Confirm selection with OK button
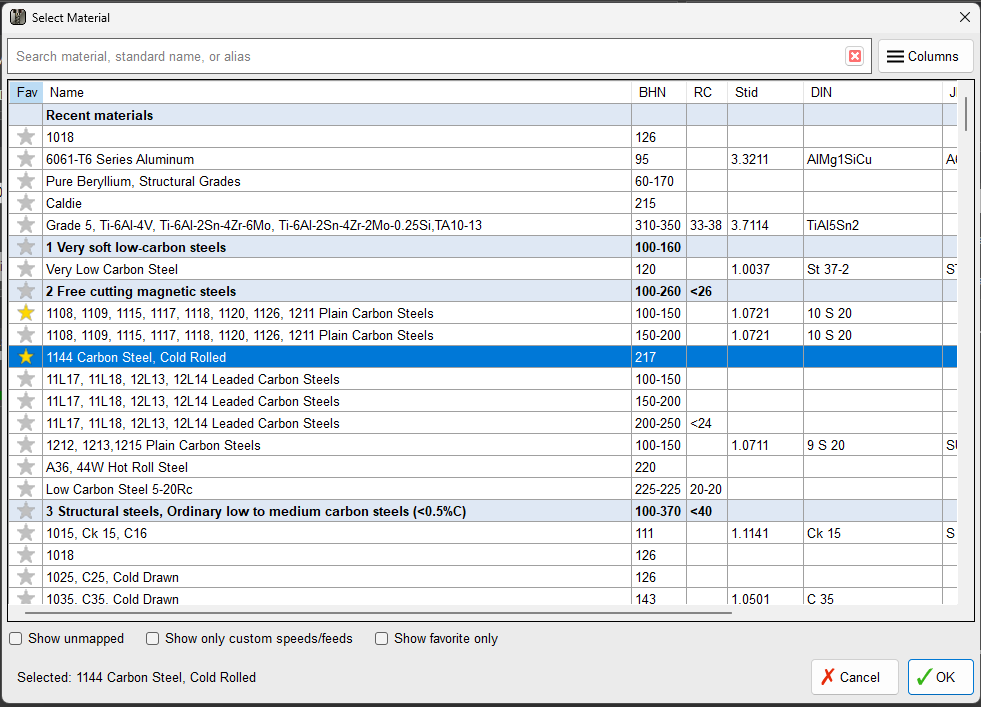The image size is (981, 707). (x=940, y=677)
